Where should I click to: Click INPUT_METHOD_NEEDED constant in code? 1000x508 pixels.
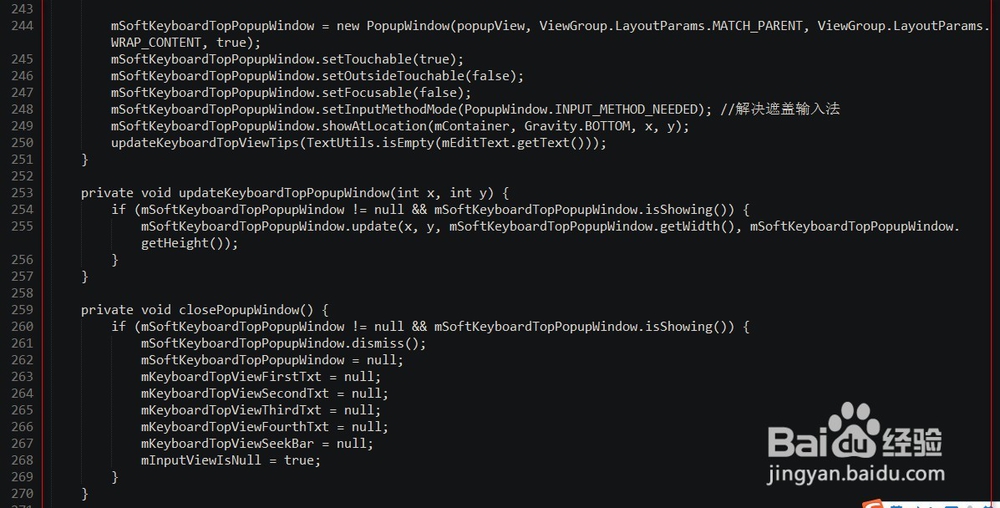(x=626, y=110)
